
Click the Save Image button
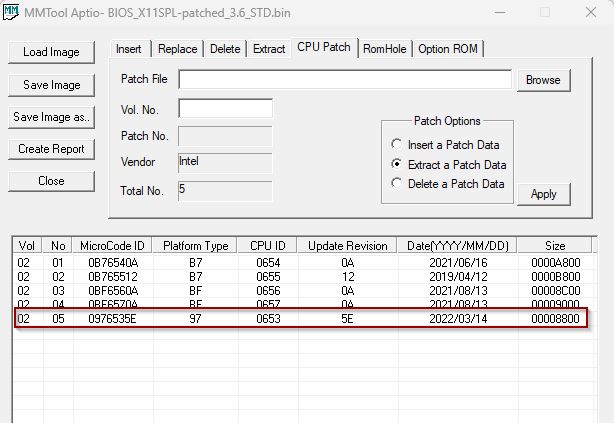[51, 85]
